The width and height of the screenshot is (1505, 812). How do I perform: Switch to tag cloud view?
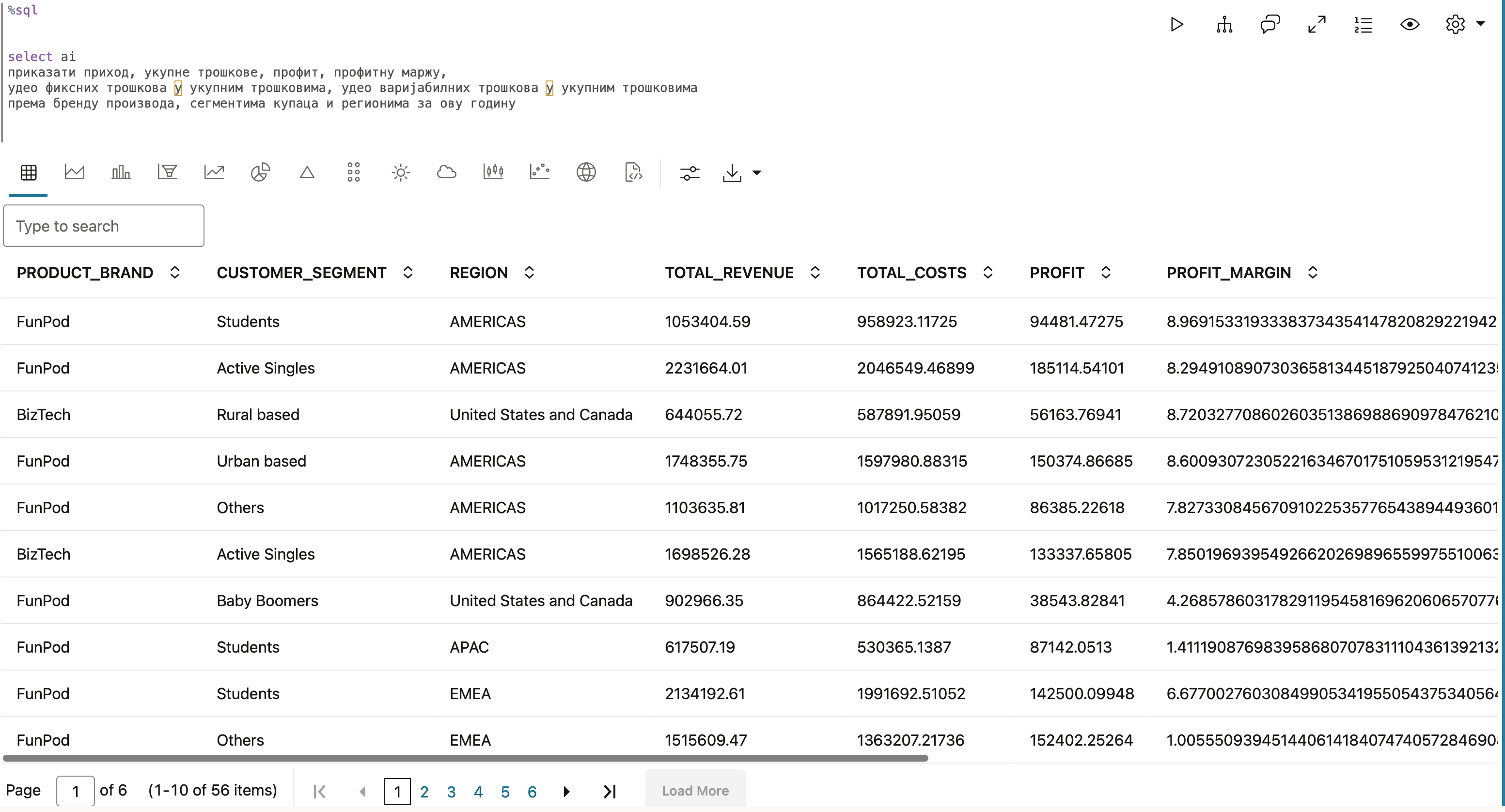pos(446,172)
